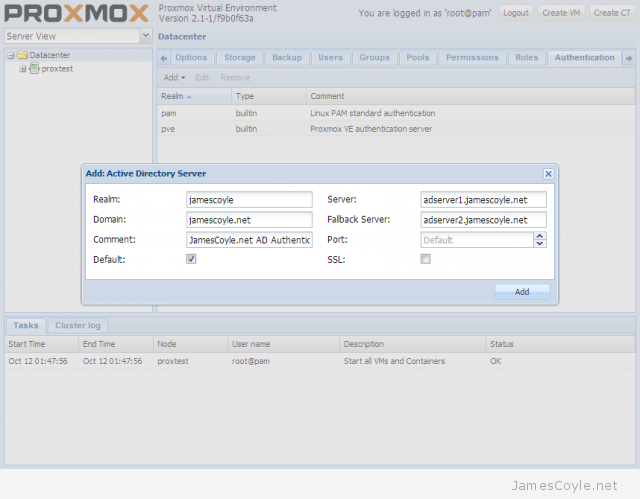Expand the proxtest tree node
Image resolution: width=640 pixels, height=499 pixels.
pos(23,69)
